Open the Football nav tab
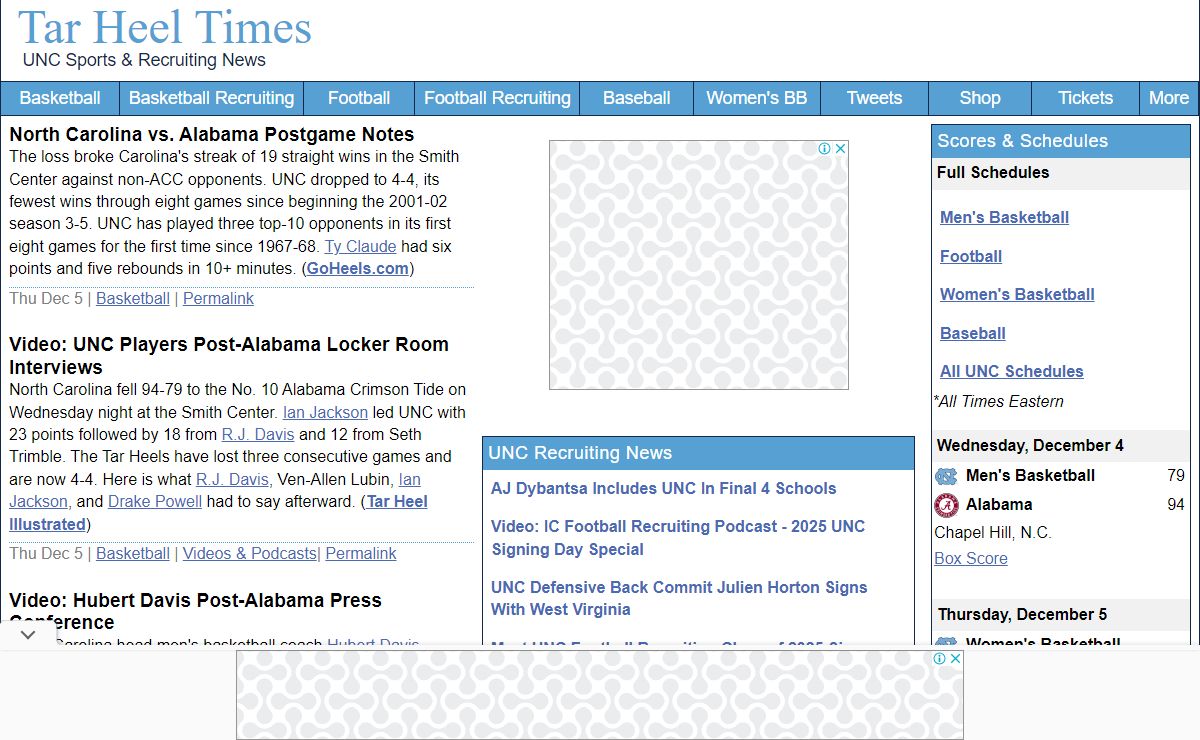Screen dimensions: 1200x740 pos(359,98)
